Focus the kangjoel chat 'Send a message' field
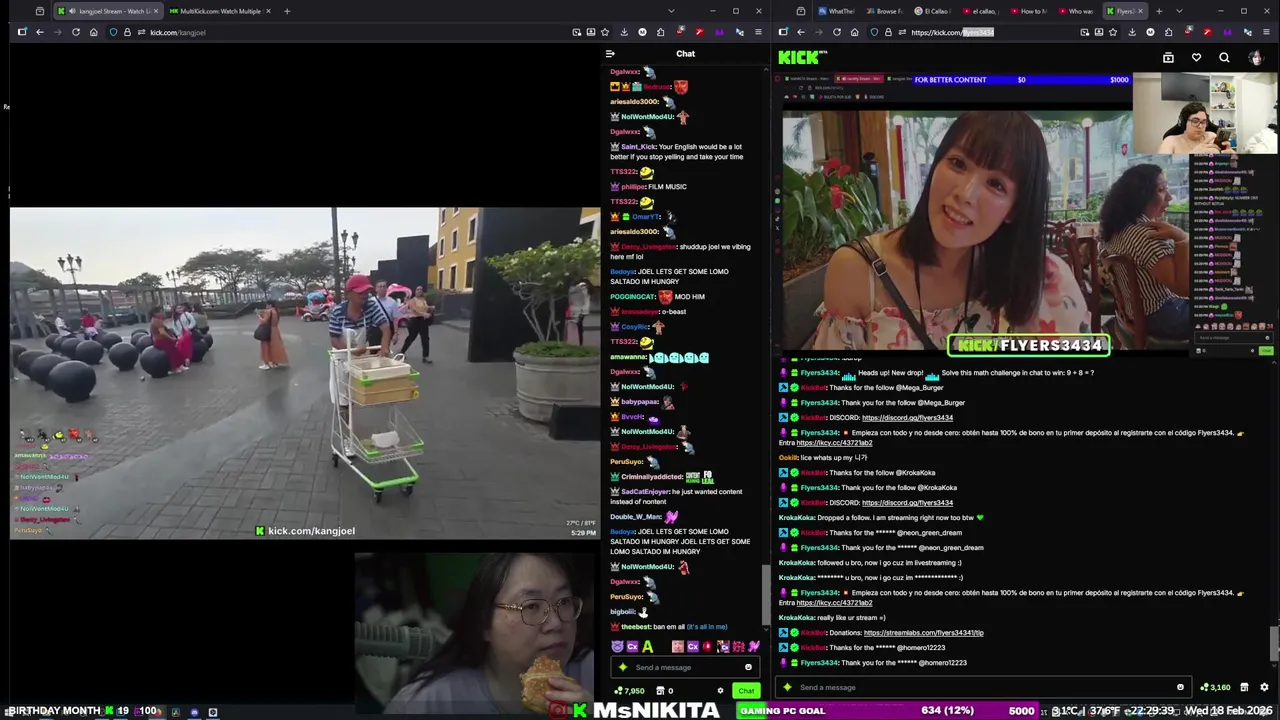Screen dimensions: 1280x720 (685, 667)
